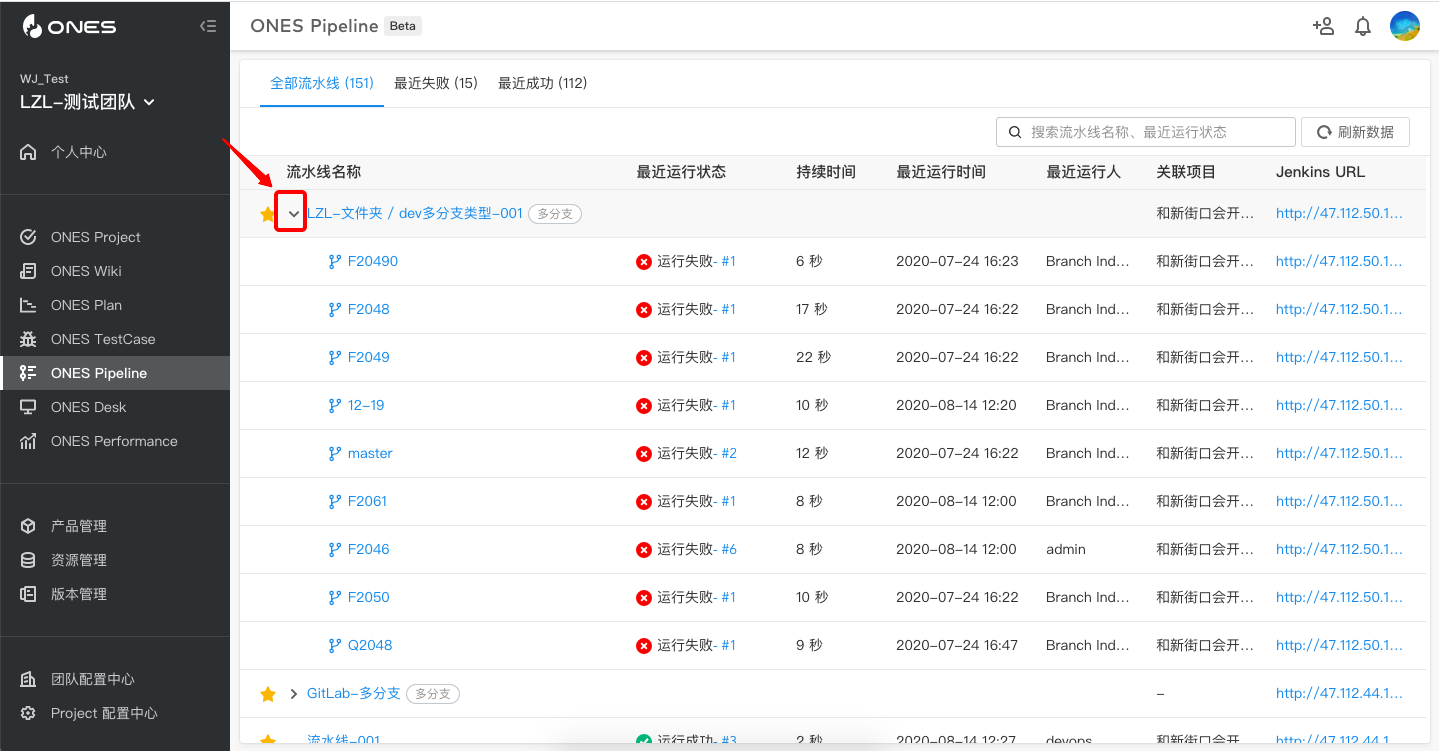This screenshot has width=1439, height=751.
Task: Open the user avatar menu
Action: click(x=1405, y=26)
